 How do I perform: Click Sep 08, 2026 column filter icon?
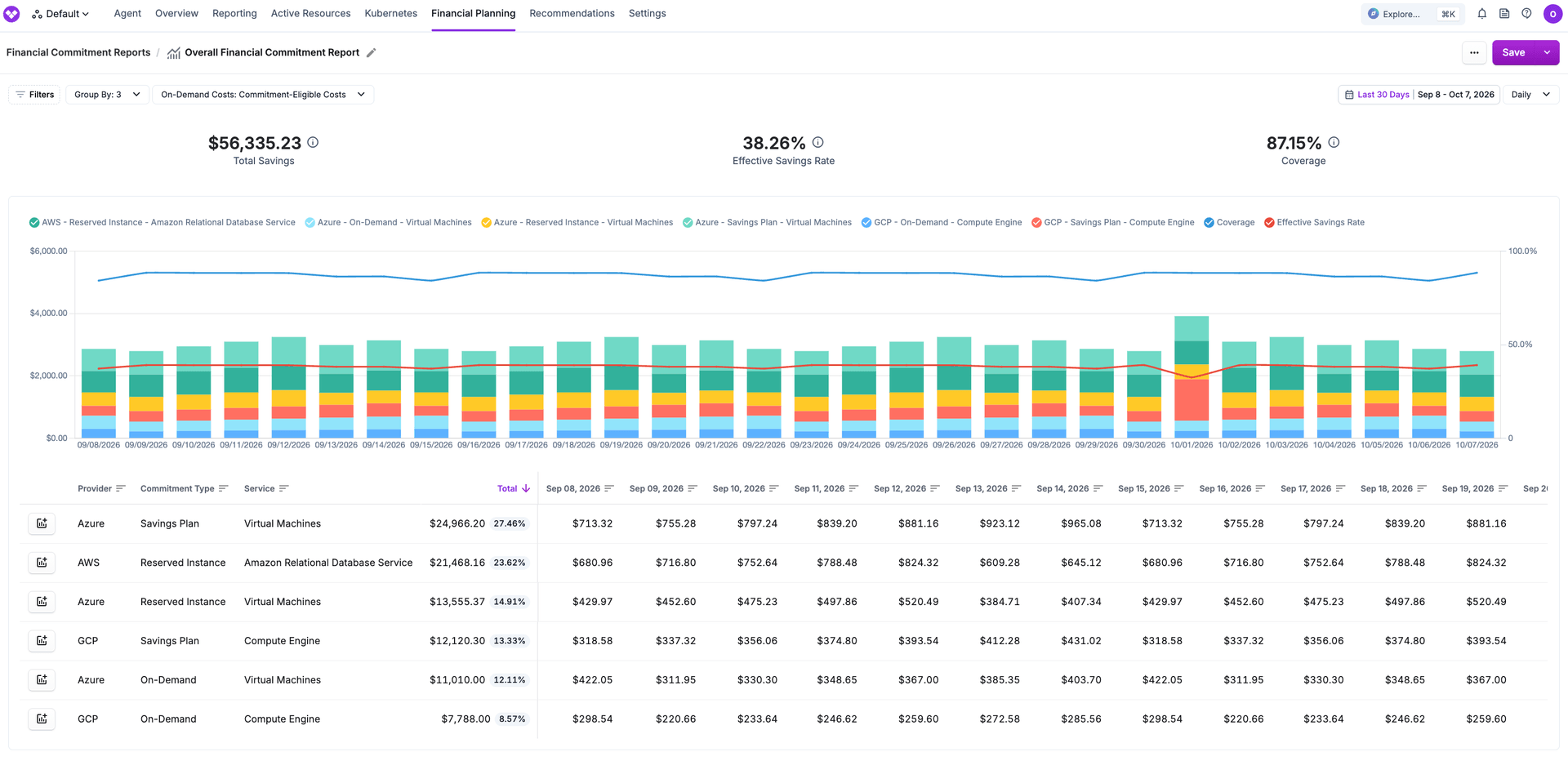point(609,489)
